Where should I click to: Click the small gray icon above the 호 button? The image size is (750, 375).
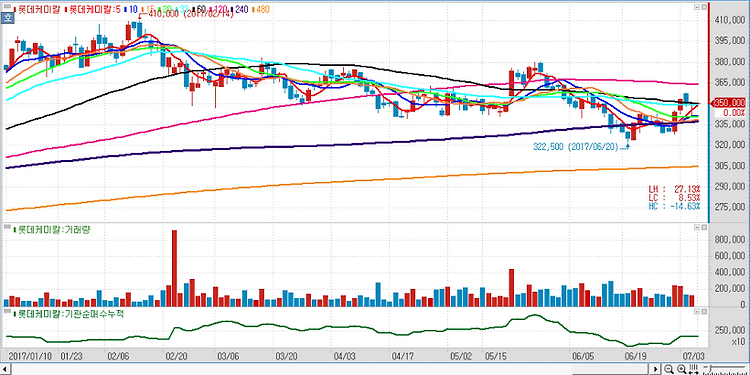[x=7, y=6]
